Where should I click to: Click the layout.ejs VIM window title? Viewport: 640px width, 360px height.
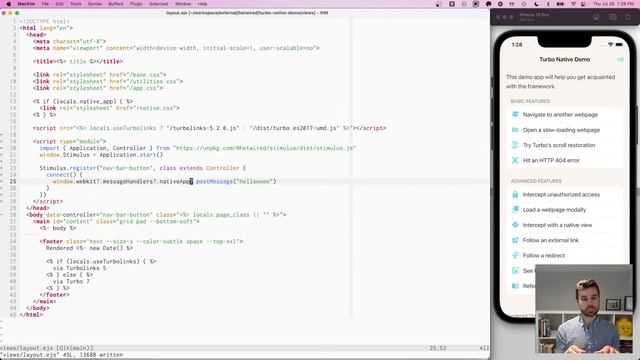pos(247,13)
